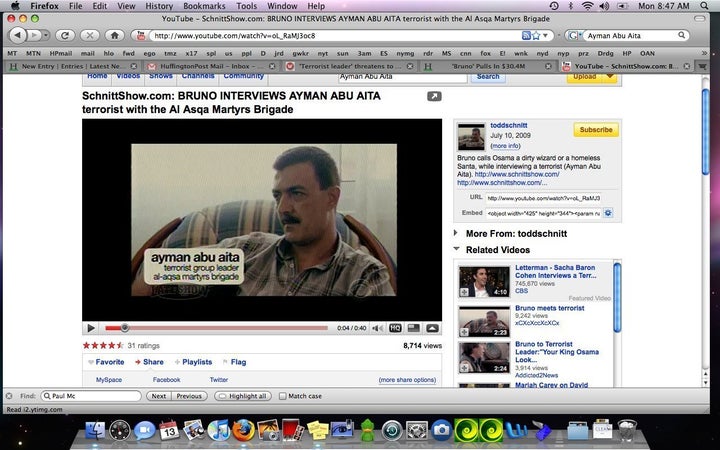Rate the video with the star rating
The height and width of the screenshot is (450, 720).
tap(103, 345)
